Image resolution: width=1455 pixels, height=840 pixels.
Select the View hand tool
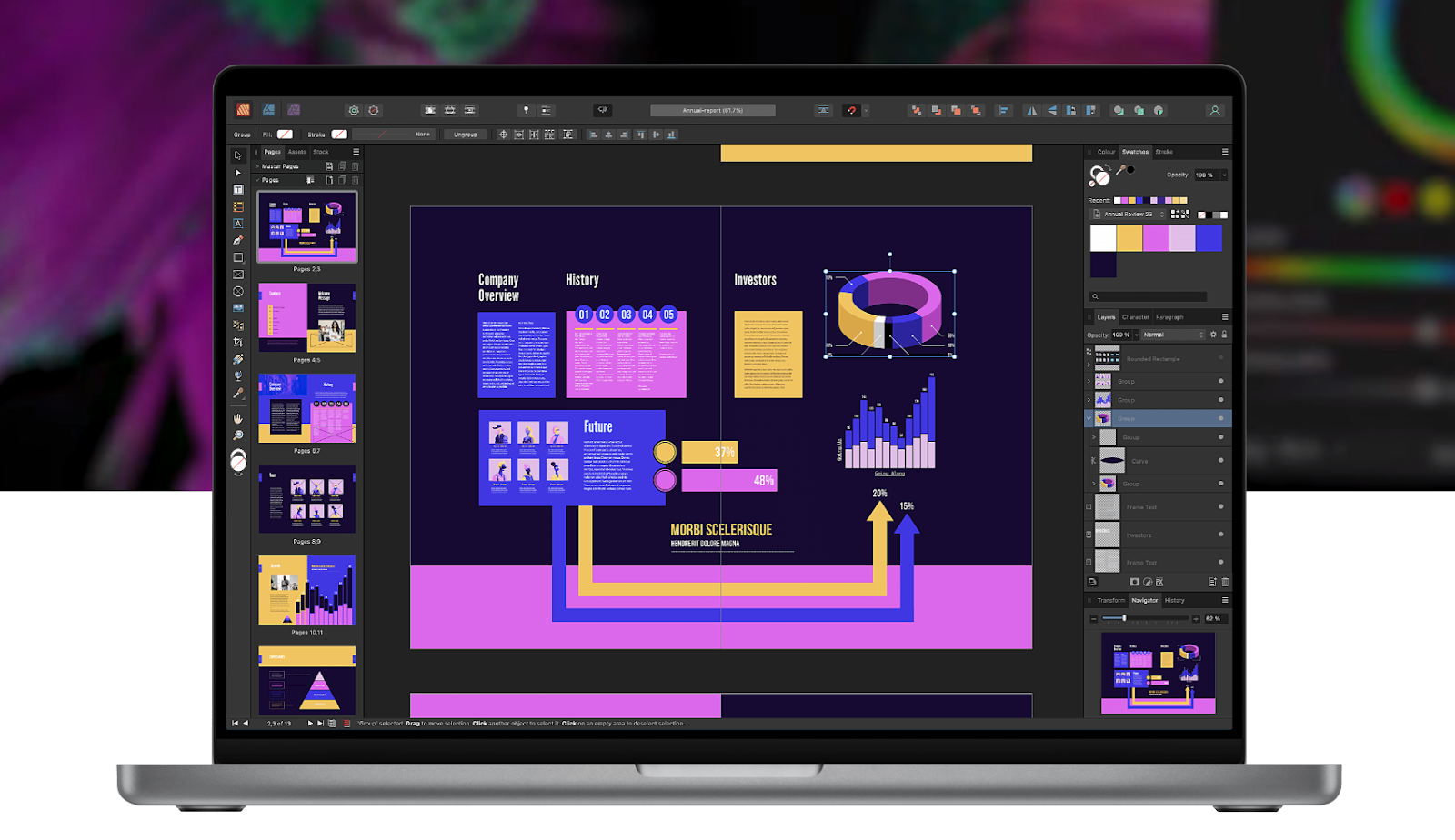point(238,418)
